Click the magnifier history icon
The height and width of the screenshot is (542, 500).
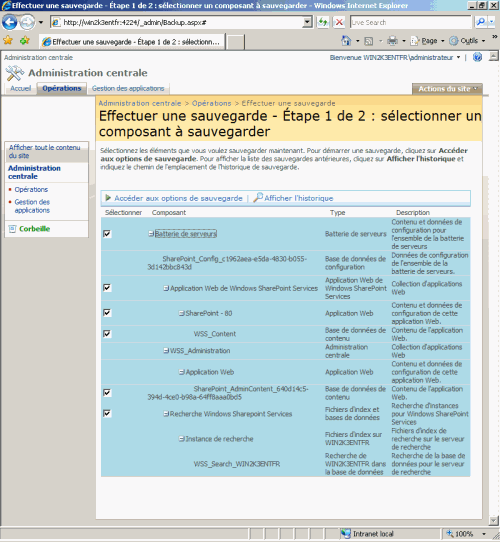coord(258,197)
